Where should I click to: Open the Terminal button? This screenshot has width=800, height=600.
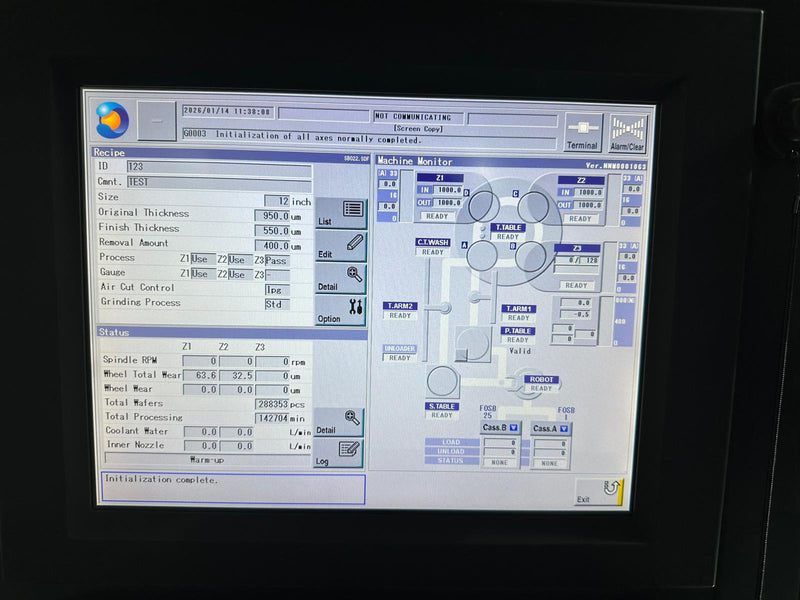pos(583,133)
